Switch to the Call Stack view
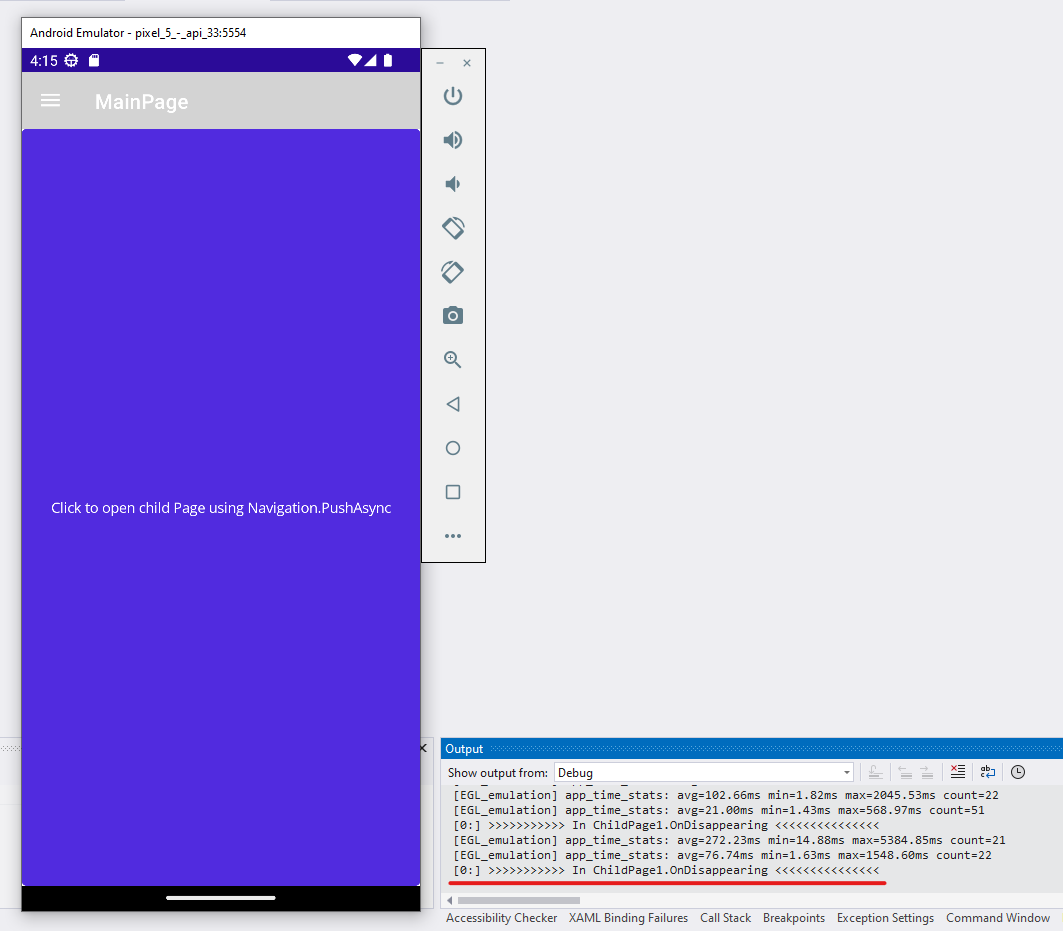1063x931 pixels. coord(725,918)
